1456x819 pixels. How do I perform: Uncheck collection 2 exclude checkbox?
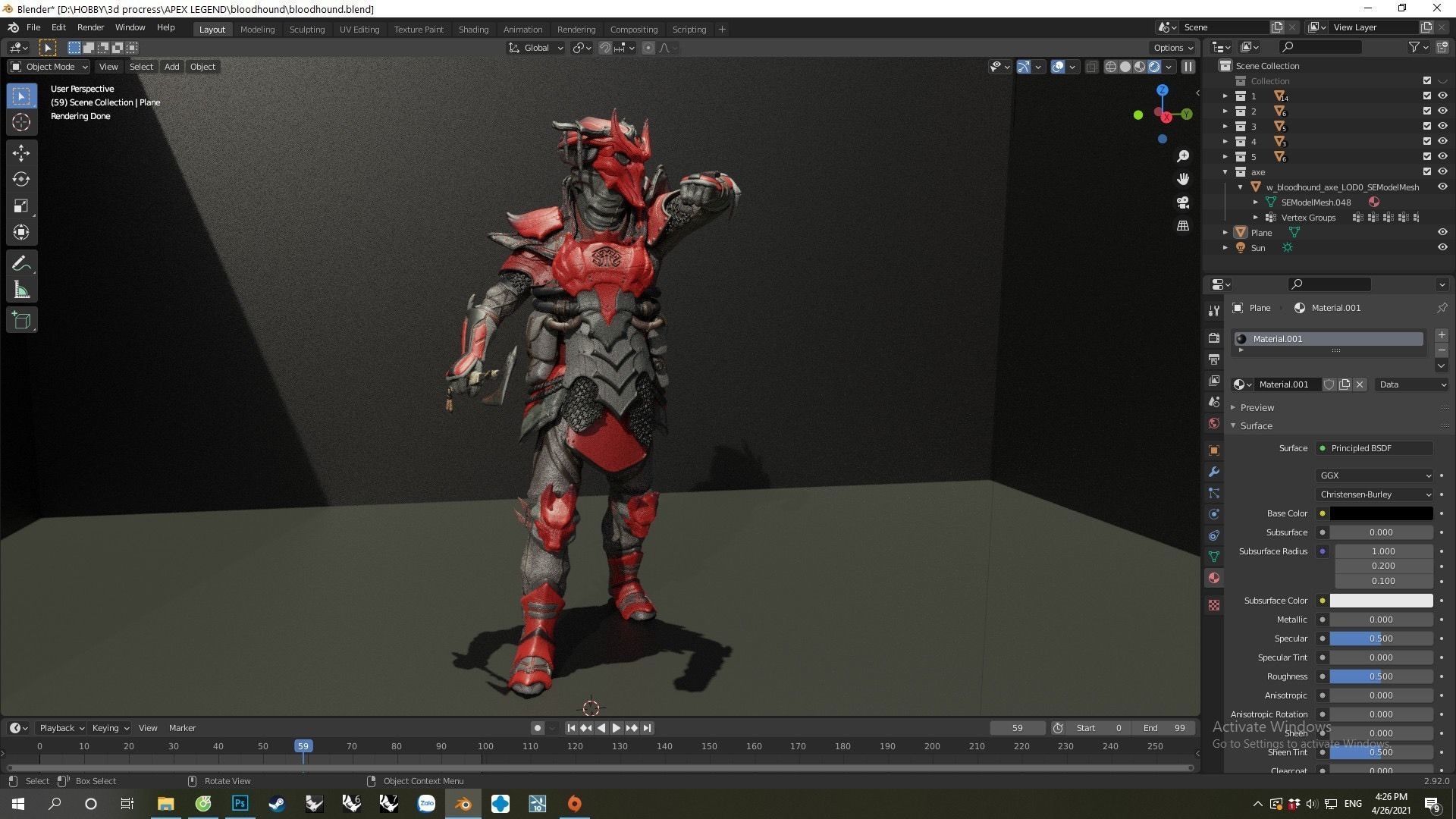click(x=1427, y=111)
